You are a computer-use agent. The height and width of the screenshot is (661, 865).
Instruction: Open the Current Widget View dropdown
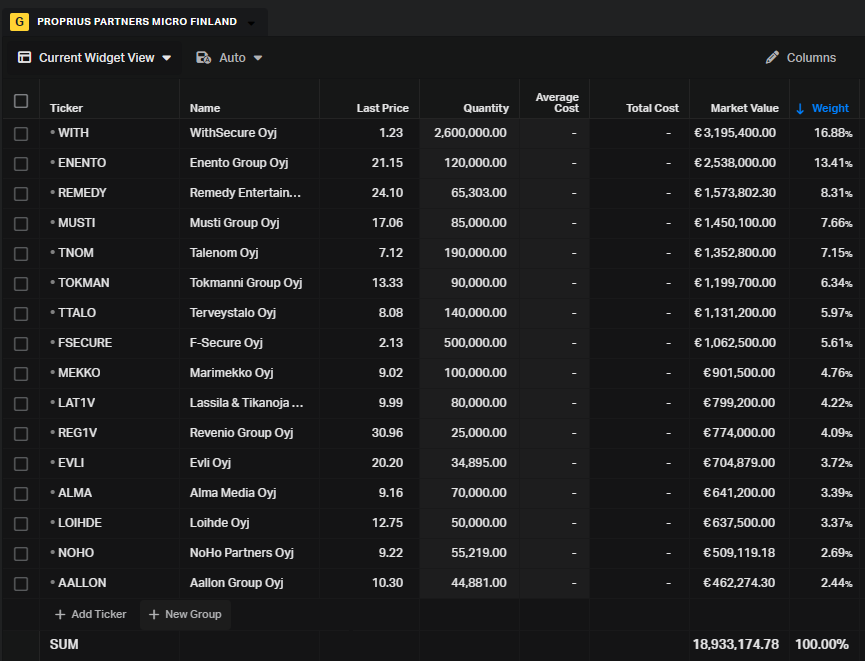(166, 58)
